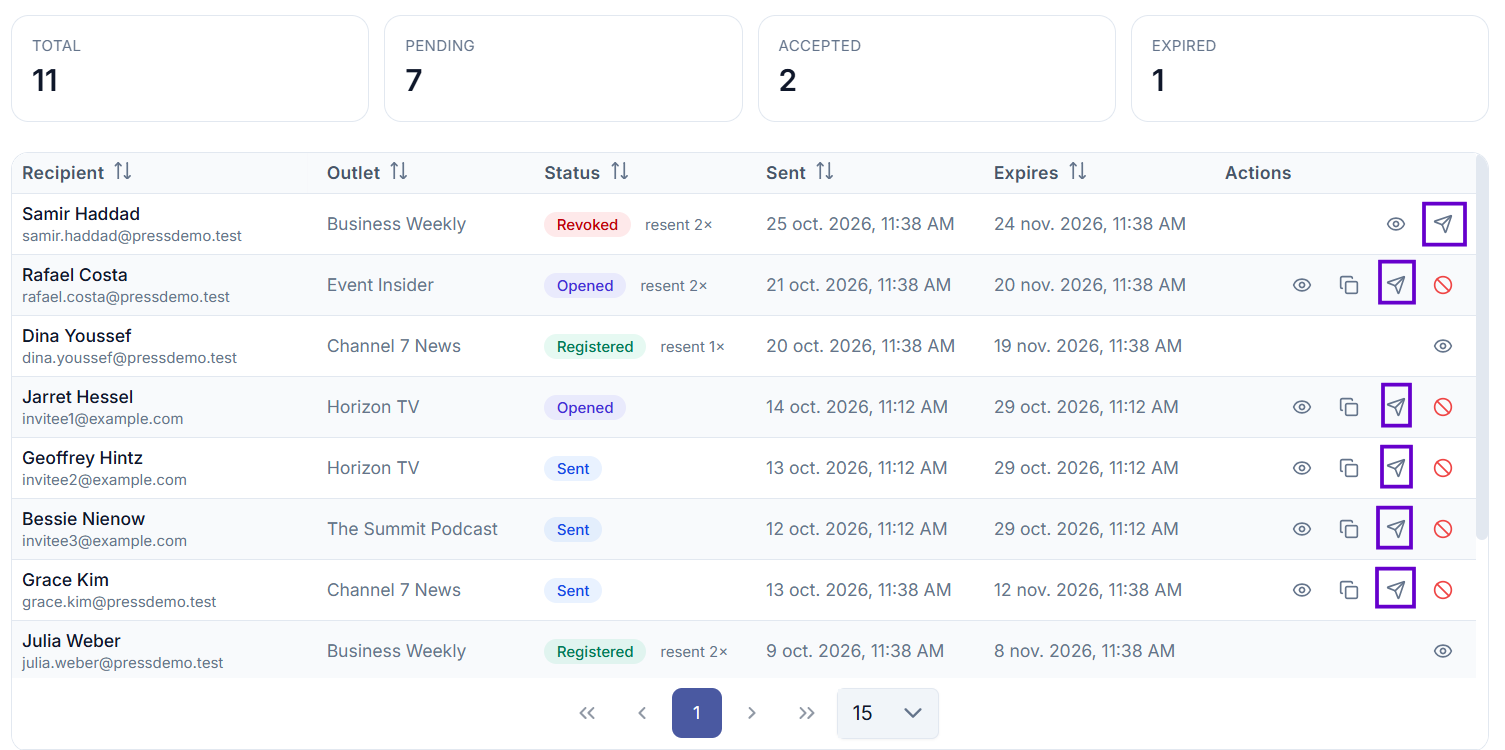Click The Summit Podcast outlet cell
The width and height of the screenshot is (1505, 750).
pyautogui.click(x=412, y=529)
